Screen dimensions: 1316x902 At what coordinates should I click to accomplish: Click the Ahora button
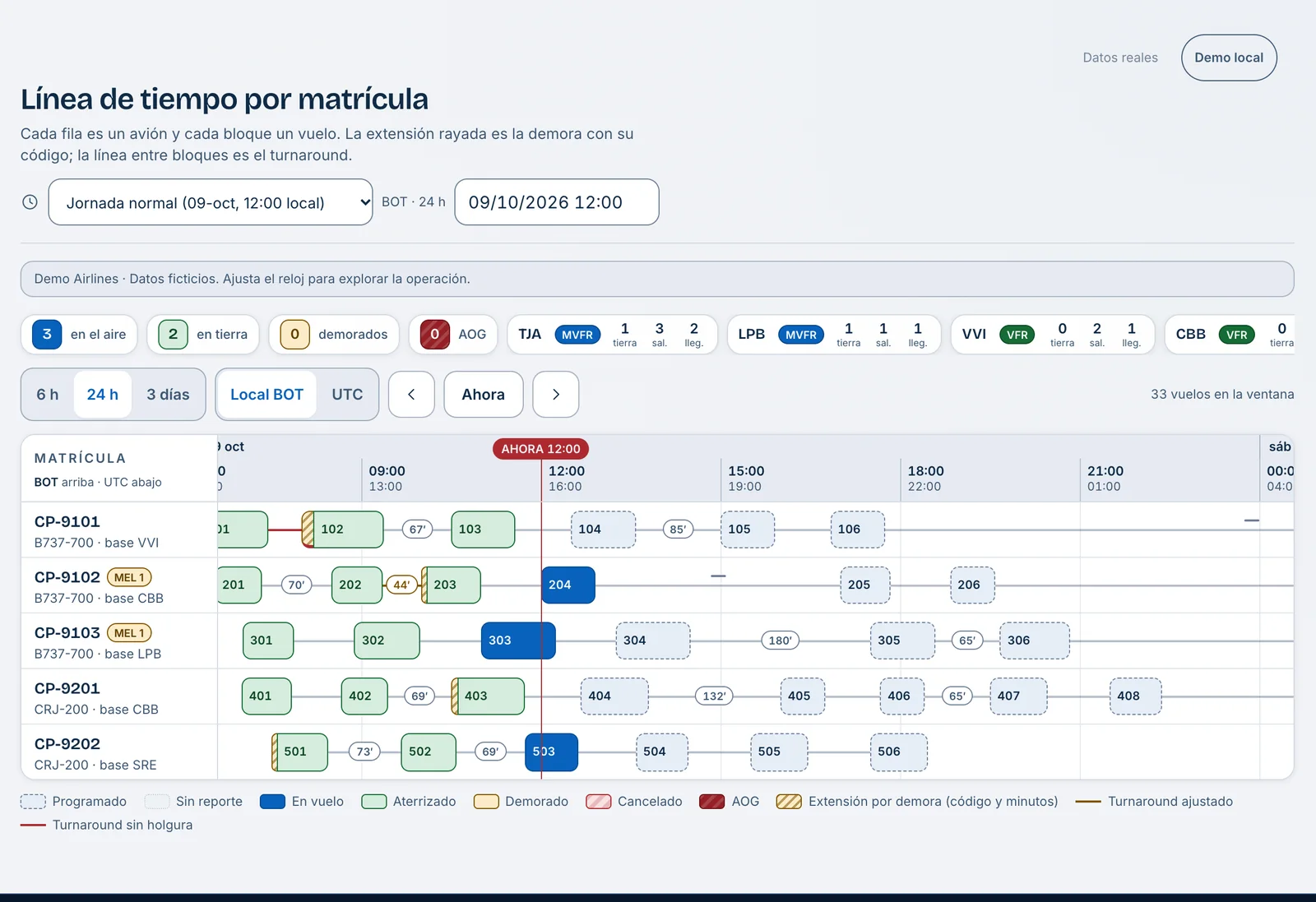[484, 395]
